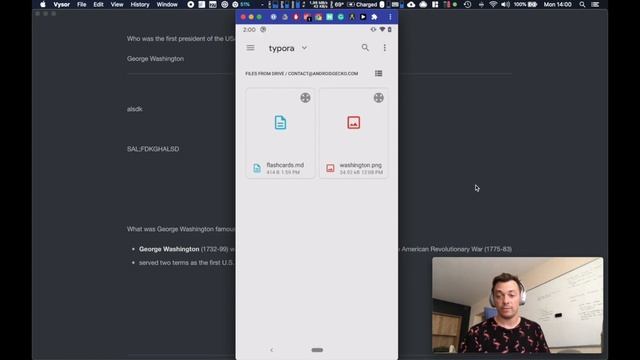This screenshot has width=640, height=360.
Task: Select the flashcards.md file name
Action: (x=285, y=165)
